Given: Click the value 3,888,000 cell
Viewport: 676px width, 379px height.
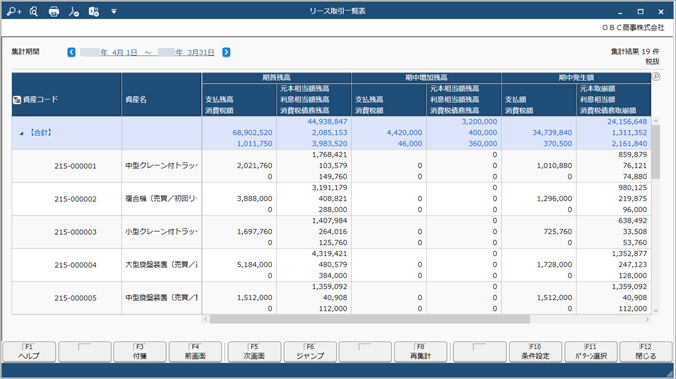Looking at the screenshot, I should (254, 199).
